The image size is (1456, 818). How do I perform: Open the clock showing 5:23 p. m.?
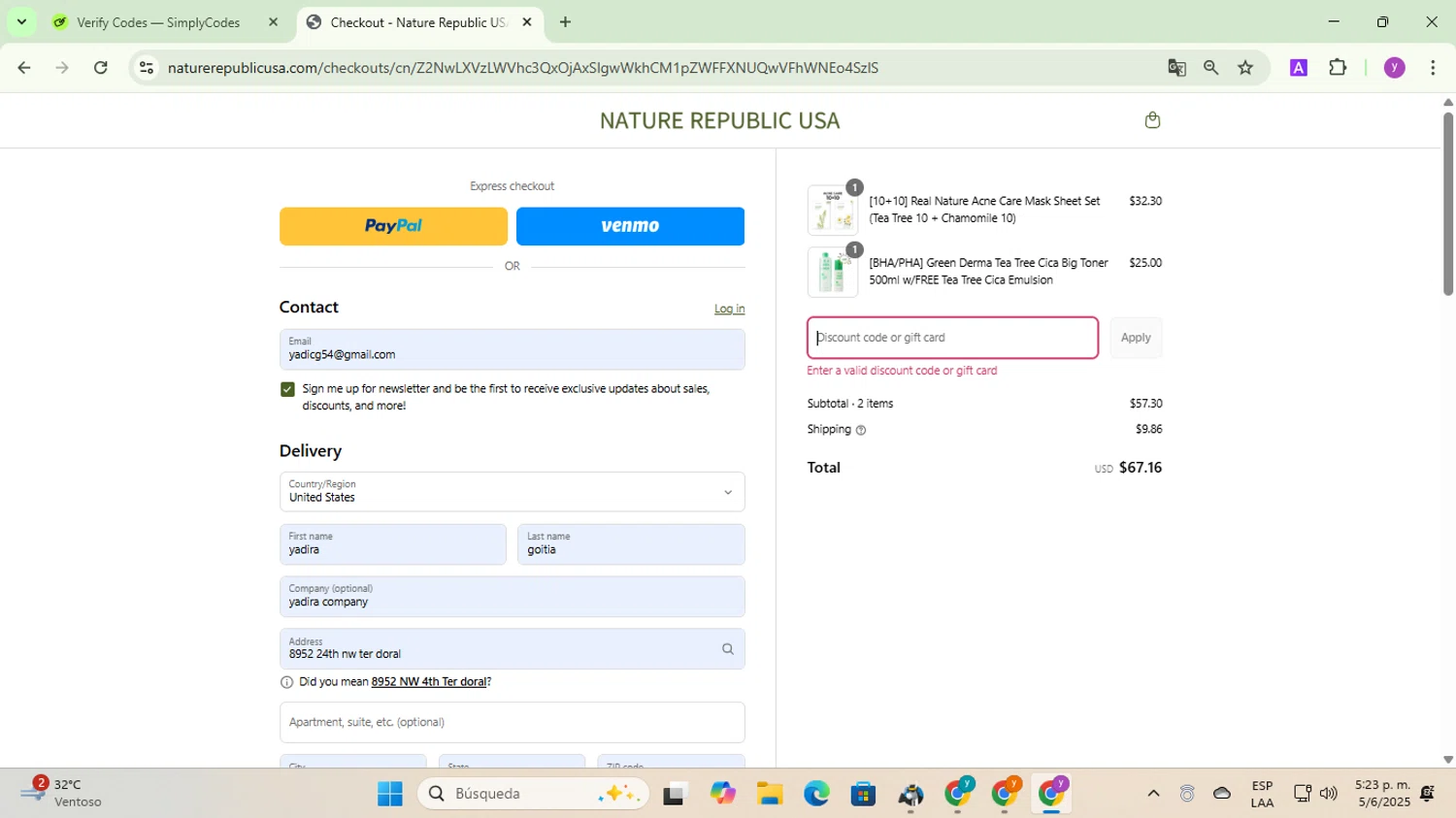click(x=1383, y=793)
